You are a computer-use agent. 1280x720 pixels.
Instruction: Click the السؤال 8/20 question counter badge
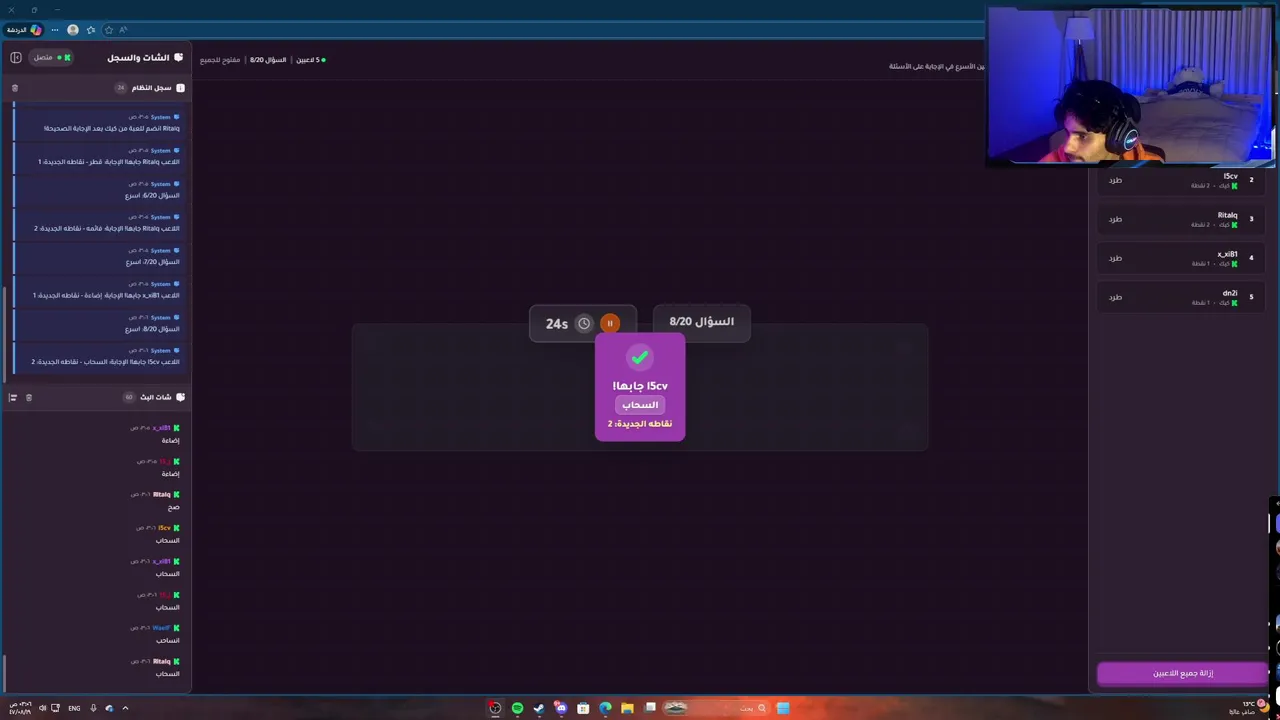pos(701,321)
